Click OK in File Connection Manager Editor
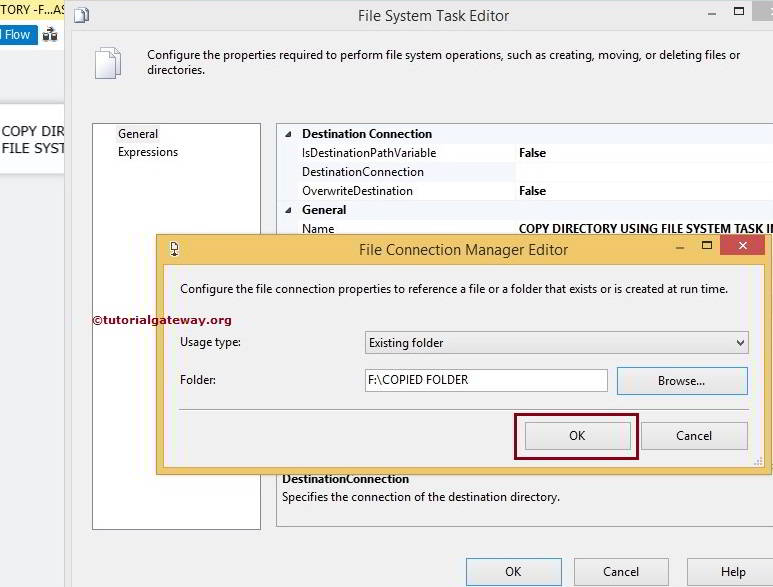The image size is (773, 587). pos(577,436)
